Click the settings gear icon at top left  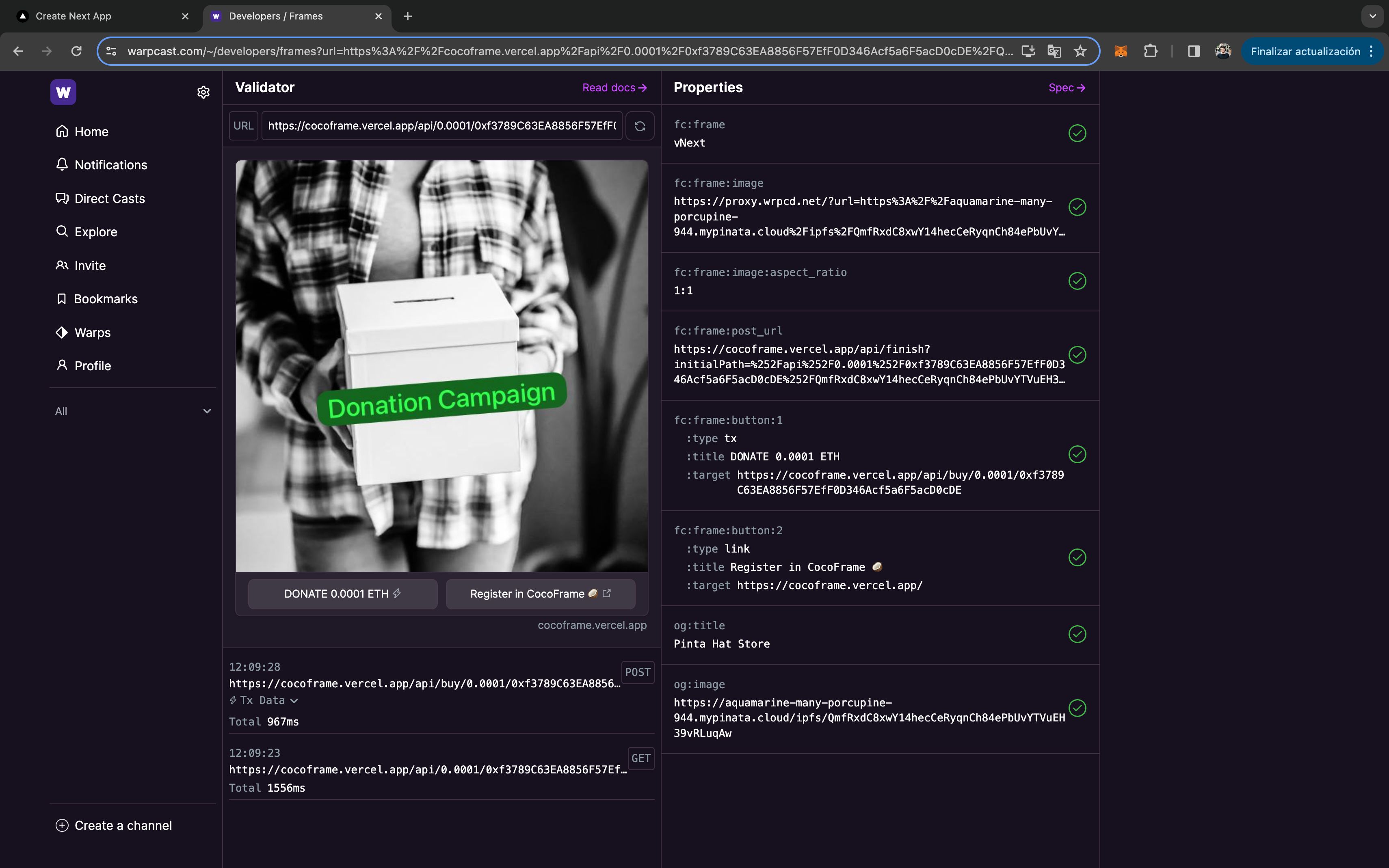coord(203,92)
